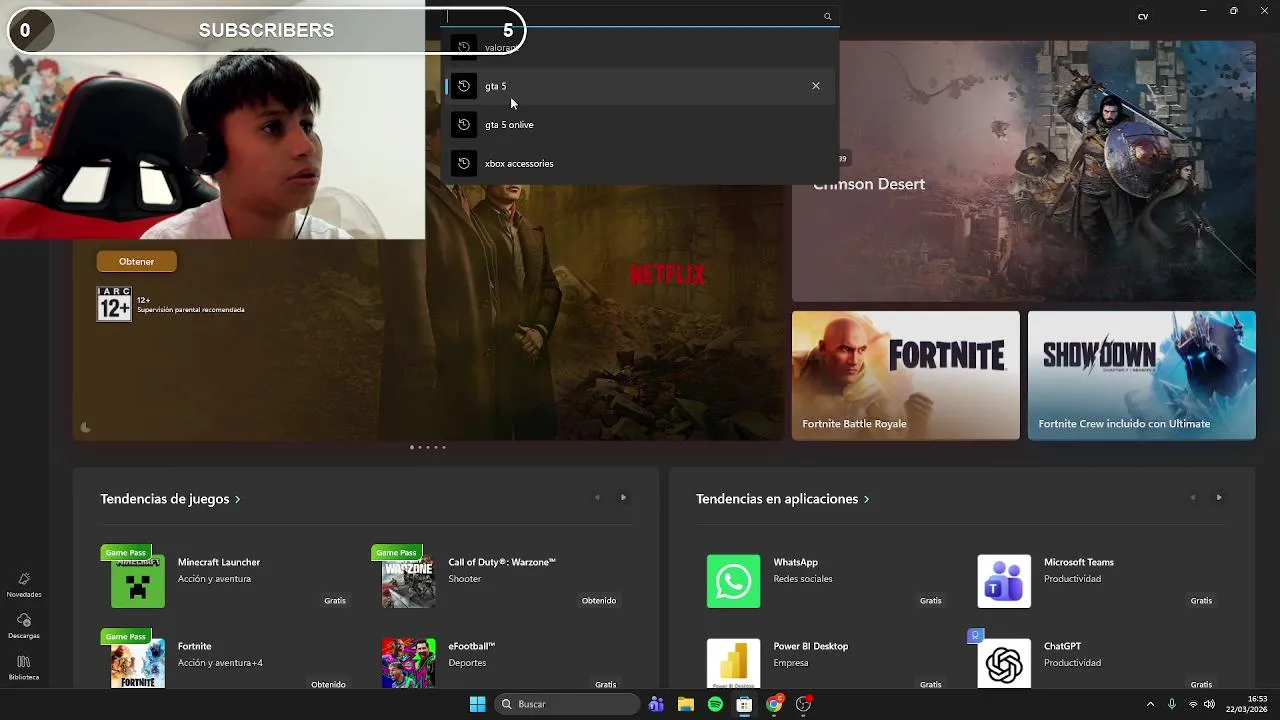
Task: Select the first carousel page dot
Action: (412, 447)
